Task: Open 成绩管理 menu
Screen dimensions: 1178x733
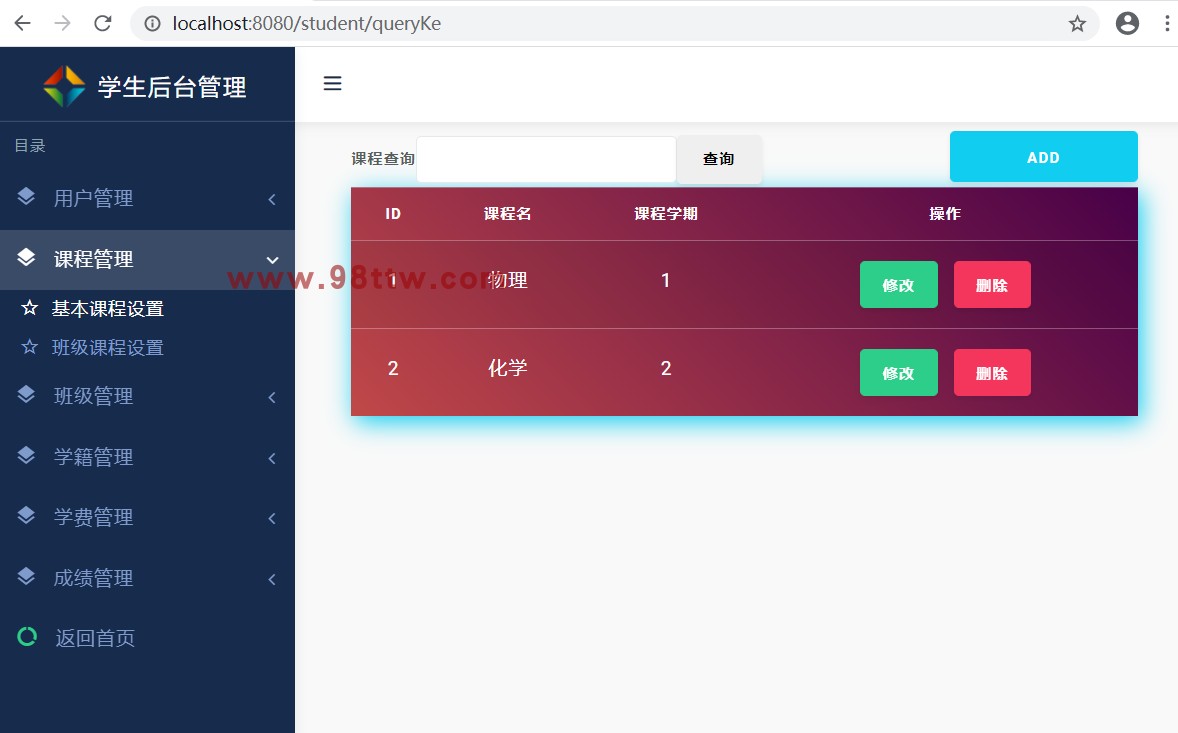Action: pos(147,578)
